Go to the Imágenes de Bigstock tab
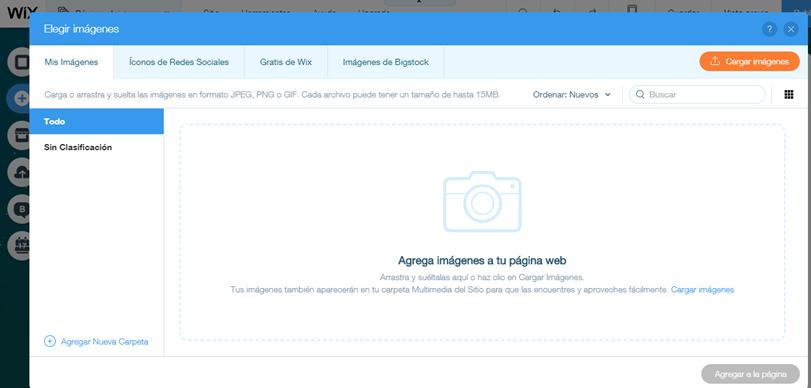The width and height of the screenshot is (811, 388). click(386, 62)
